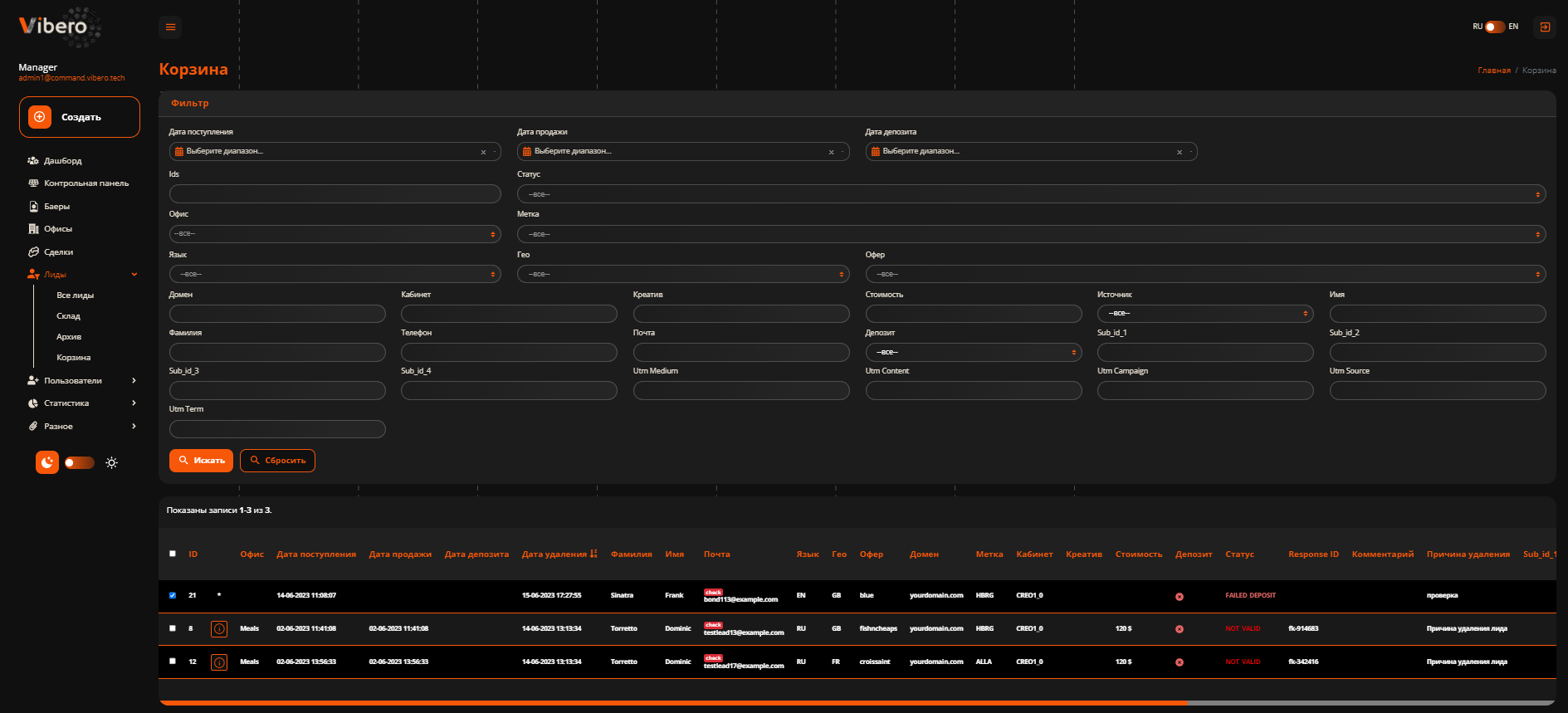Click red deposit cross icon for row 21
The width and height of the screenshot is (1568, 713).
point(1180,597)
